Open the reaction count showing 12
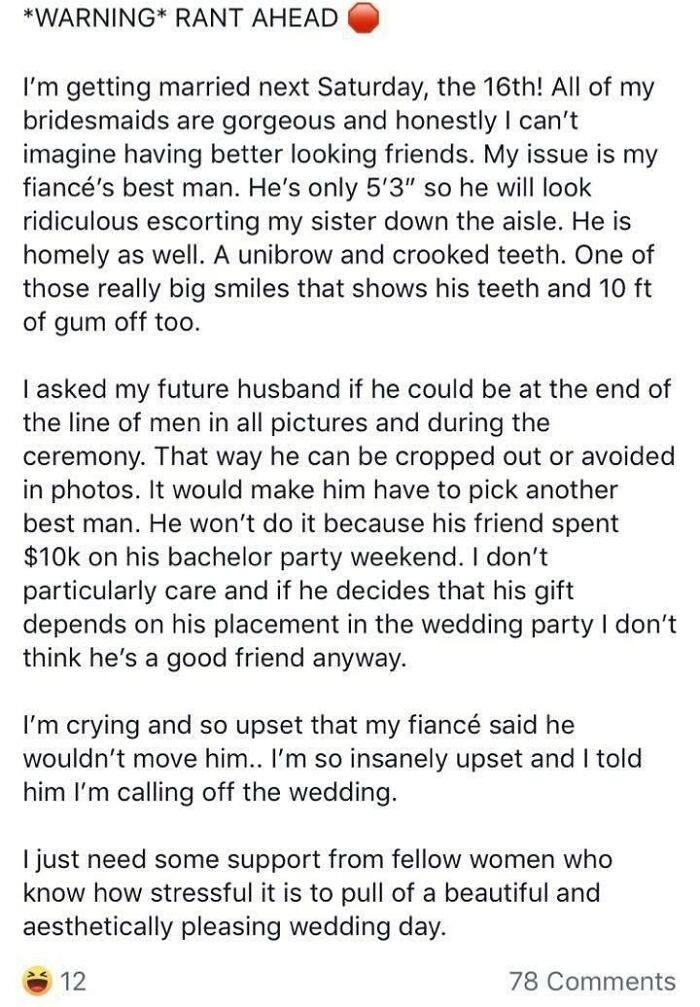Image resolution: width=700 pixels, height=1007 pixels. click(x=74, y=981)
